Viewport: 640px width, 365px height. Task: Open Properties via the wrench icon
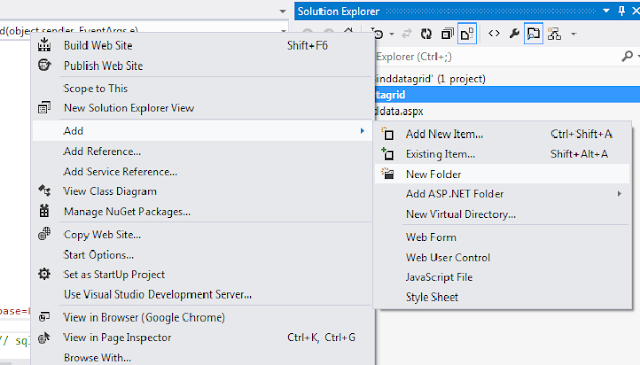pyautogui.click(x=514, y=33)
